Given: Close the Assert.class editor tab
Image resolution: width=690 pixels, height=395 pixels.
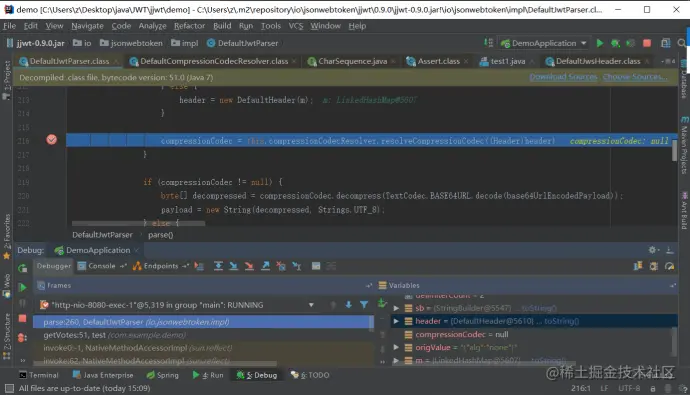Looking at the screenshot, I should (466, 61).
